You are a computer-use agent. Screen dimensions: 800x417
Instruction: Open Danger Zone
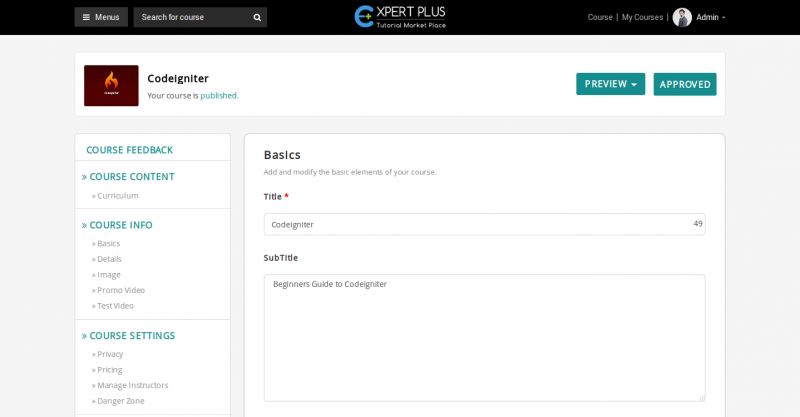pos(120,401)
